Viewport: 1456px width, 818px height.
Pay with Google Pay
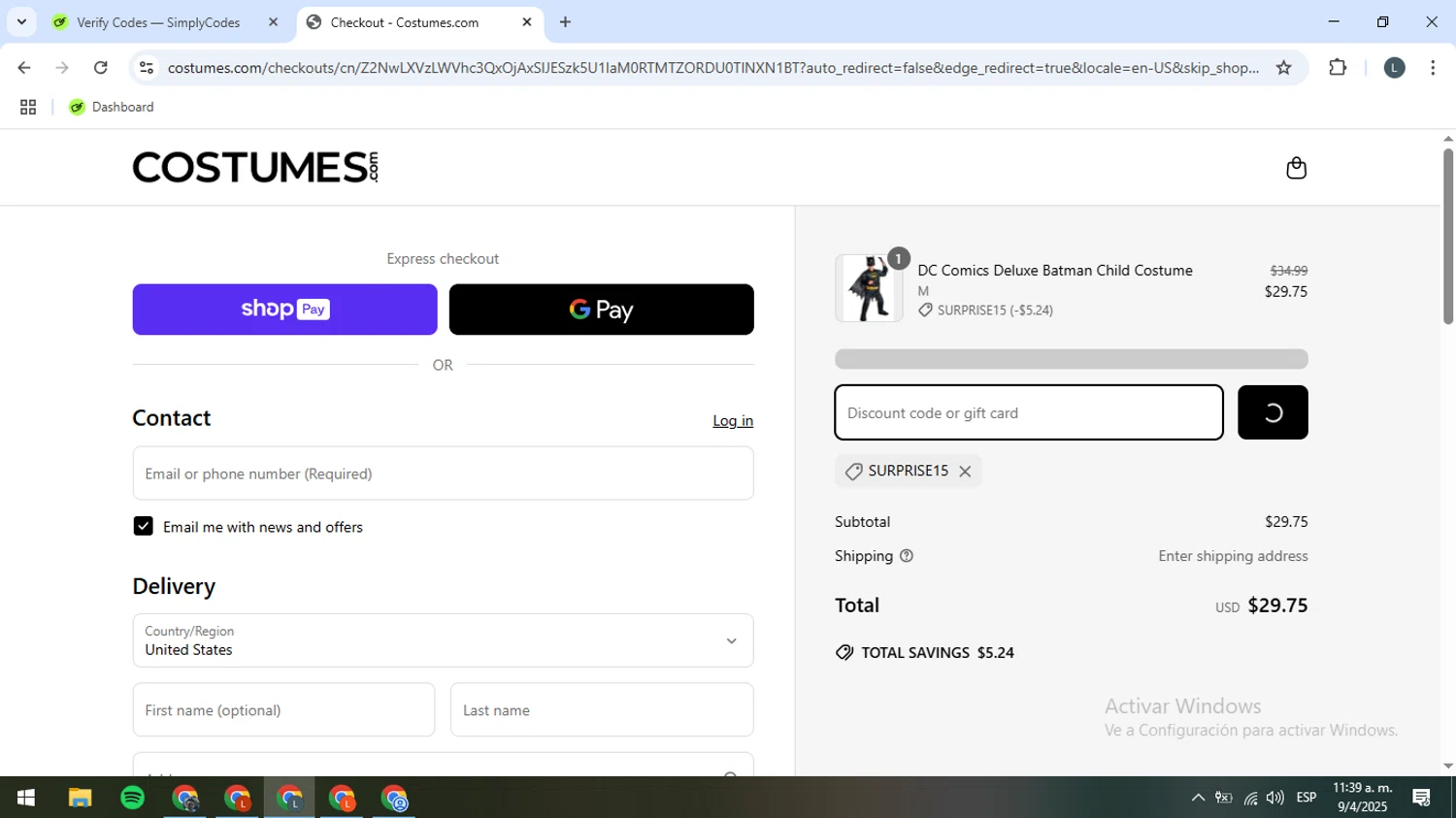click(601, 310)
